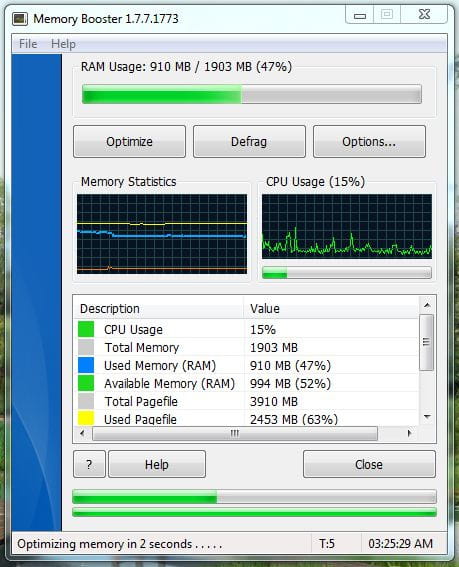The width and height of the screenshot is (459, 567).
Task: Click the blue Used Memory color square
Action: 86,365
